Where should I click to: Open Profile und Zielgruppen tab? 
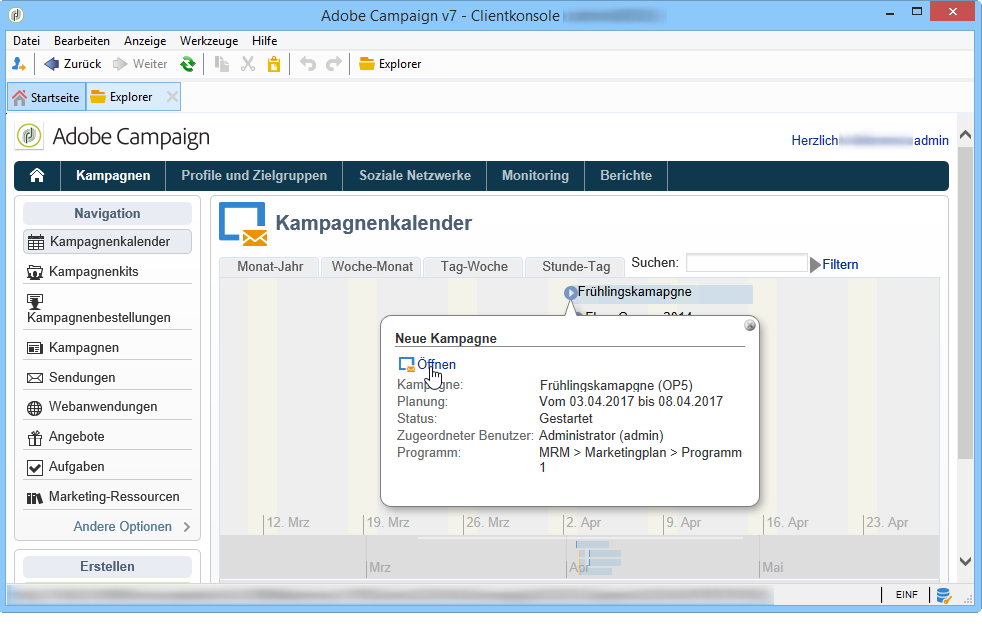(254, 175)
